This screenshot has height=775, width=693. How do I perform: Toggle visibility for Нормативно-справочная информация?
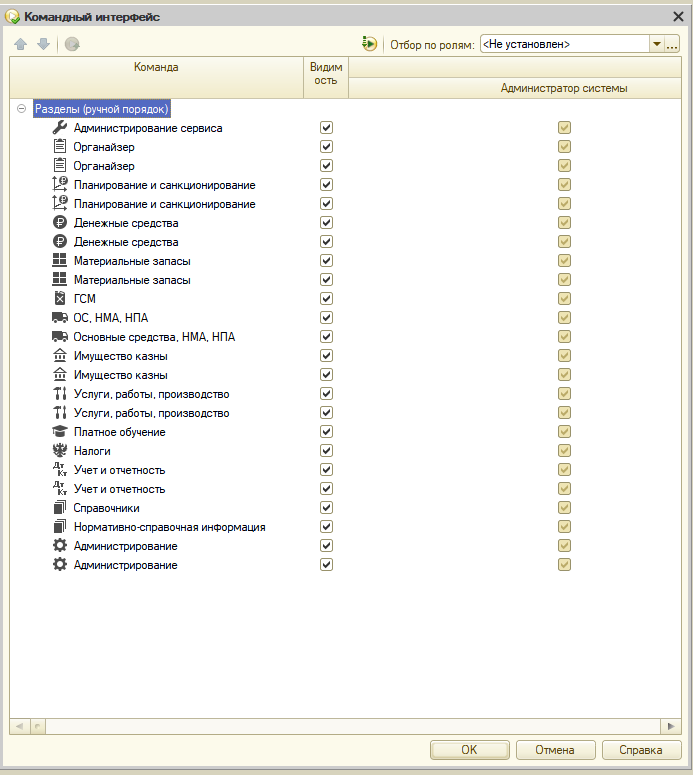point(326,527)
